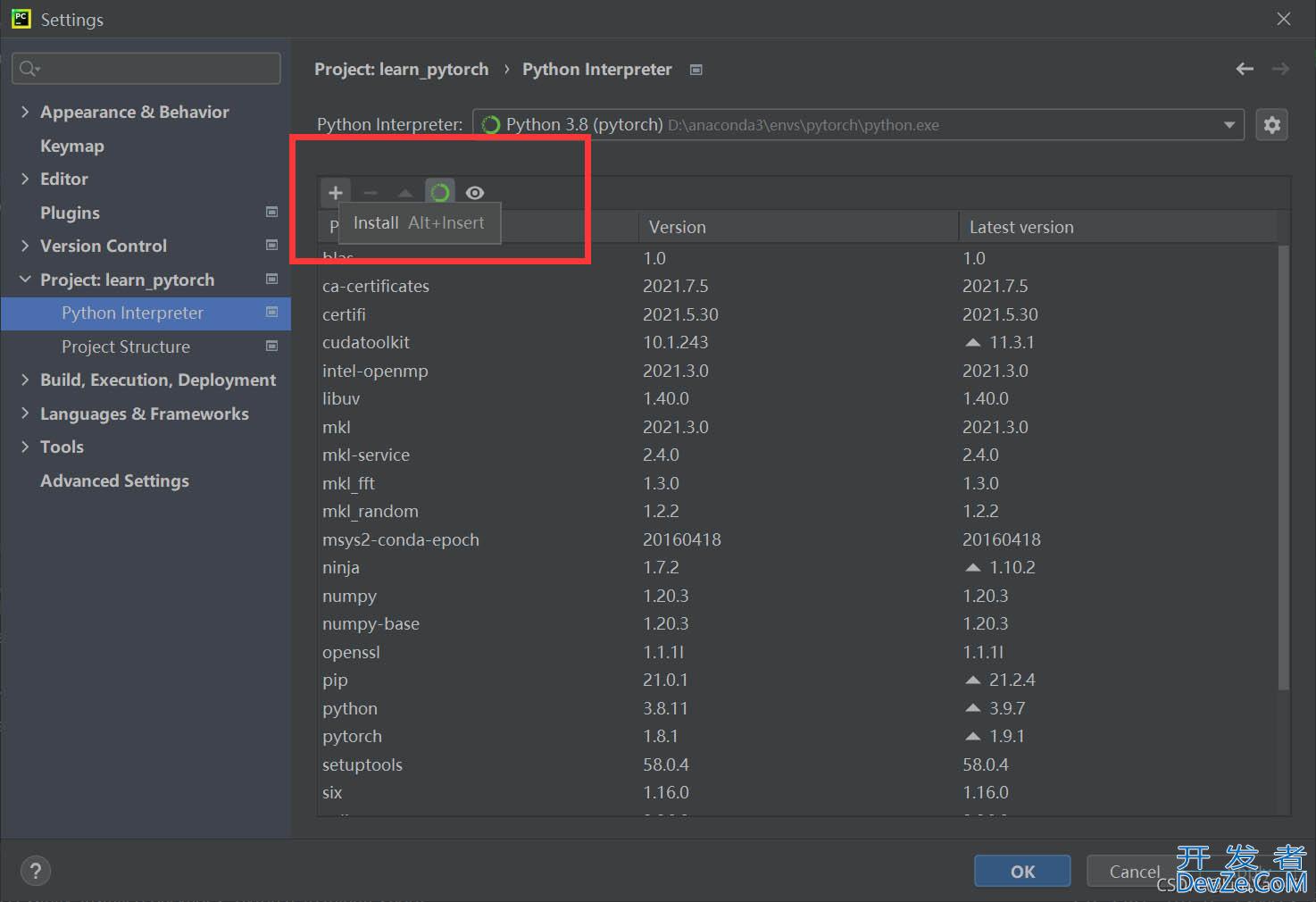Screen dimensions: 1316x902
Task: Click the icon right of Python Interpreter item
Action: click(x=271, y=312)
